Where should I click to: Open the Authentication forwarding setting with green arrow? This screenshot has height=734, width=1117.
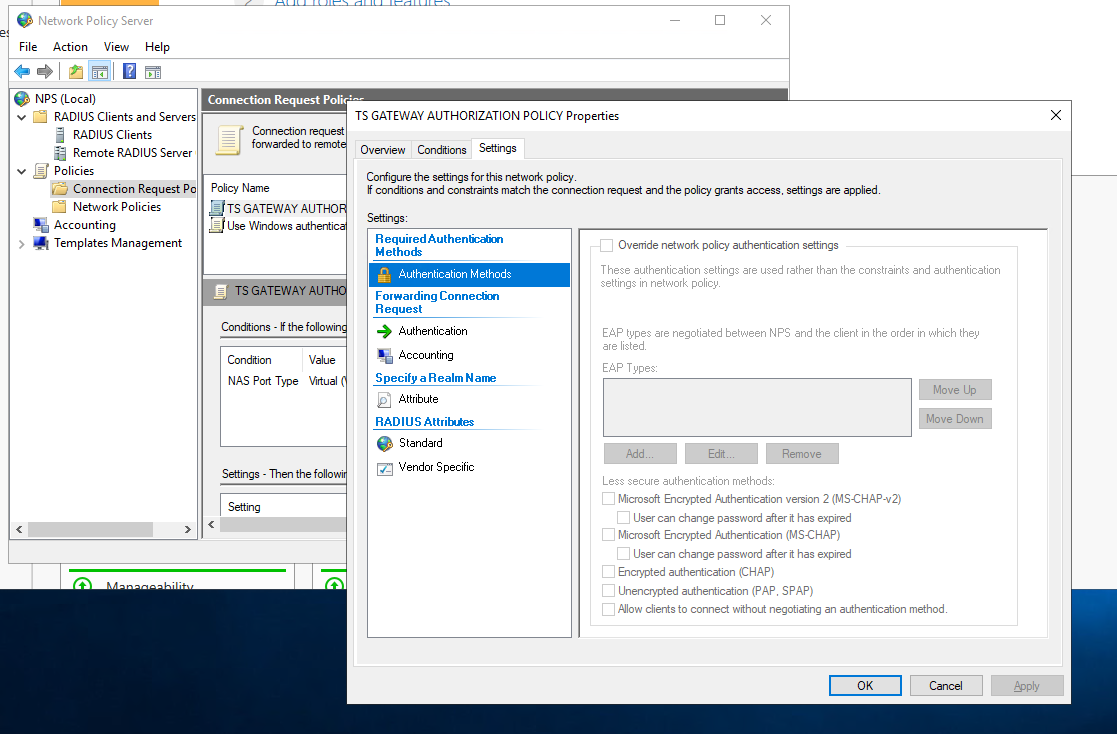432,331
